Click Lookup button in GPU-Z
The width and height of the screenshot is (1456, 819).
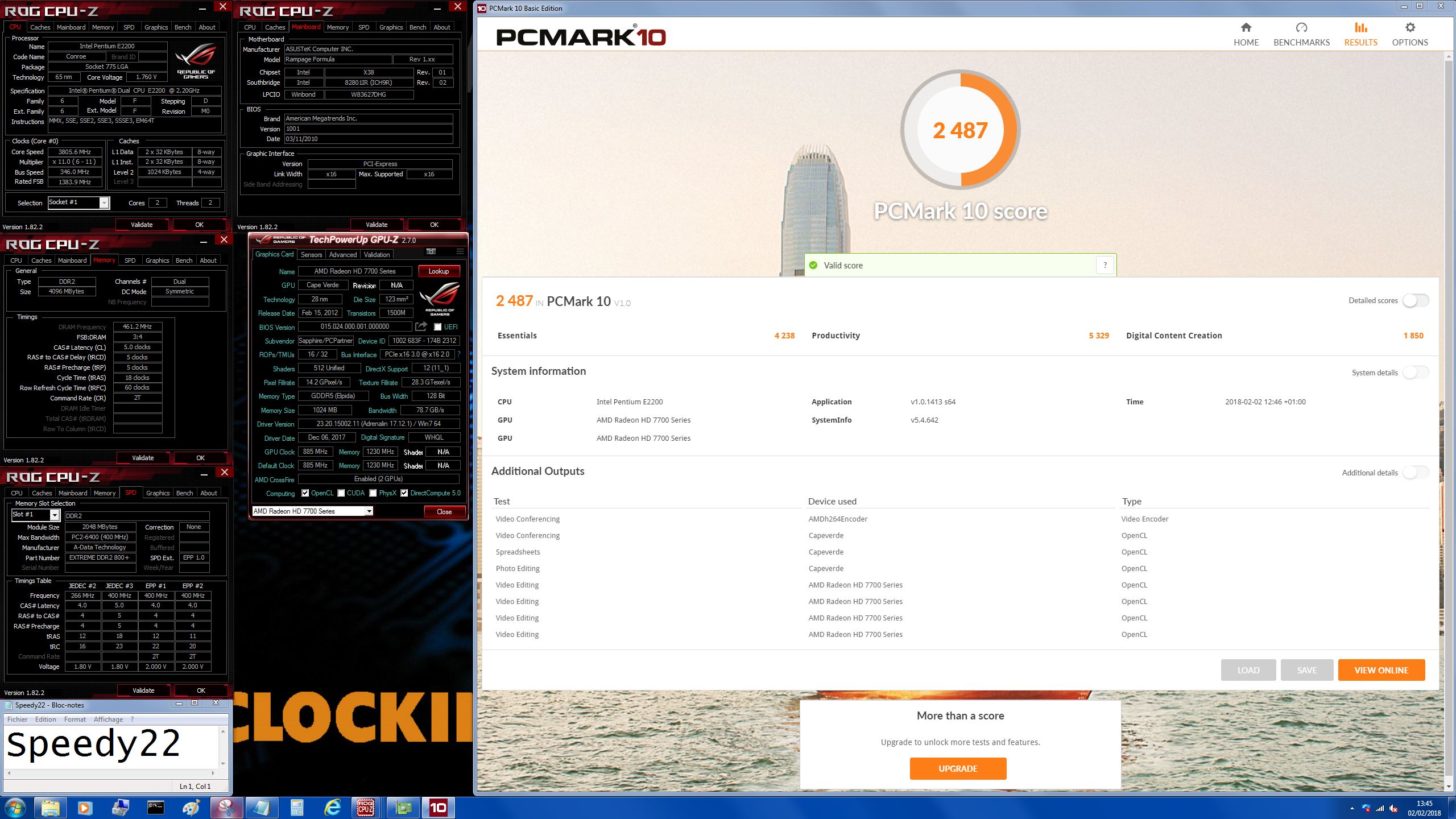[439, 271]
